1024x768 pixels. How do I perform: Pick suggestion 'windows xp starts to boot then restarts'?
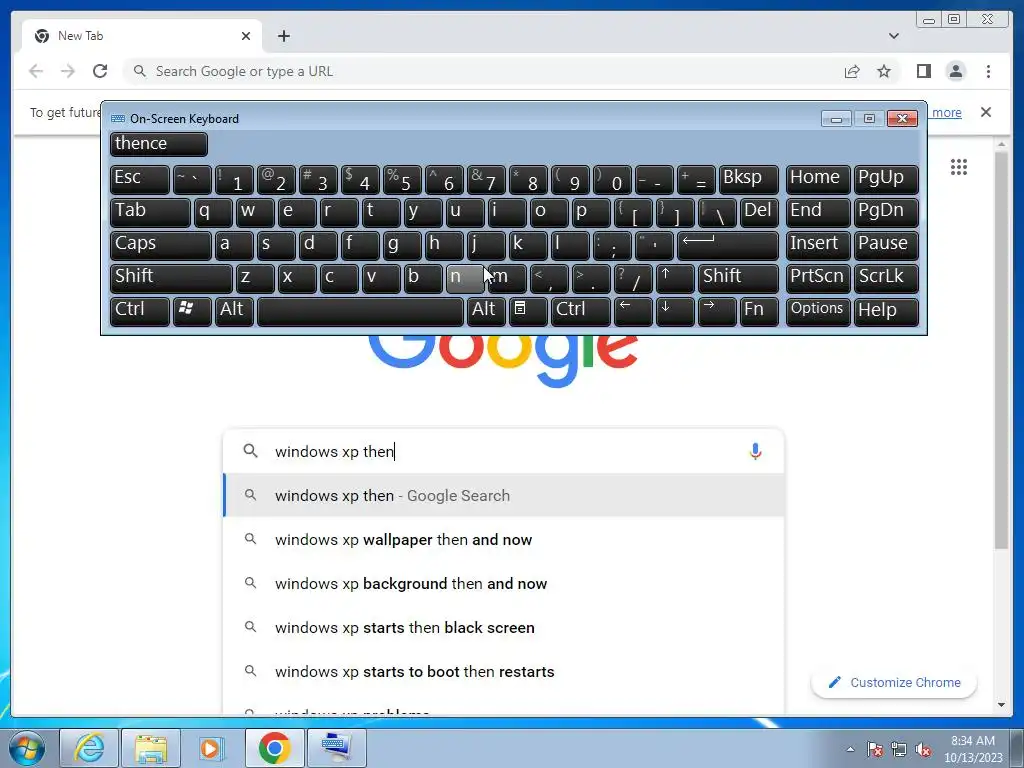tap(503, 671)
